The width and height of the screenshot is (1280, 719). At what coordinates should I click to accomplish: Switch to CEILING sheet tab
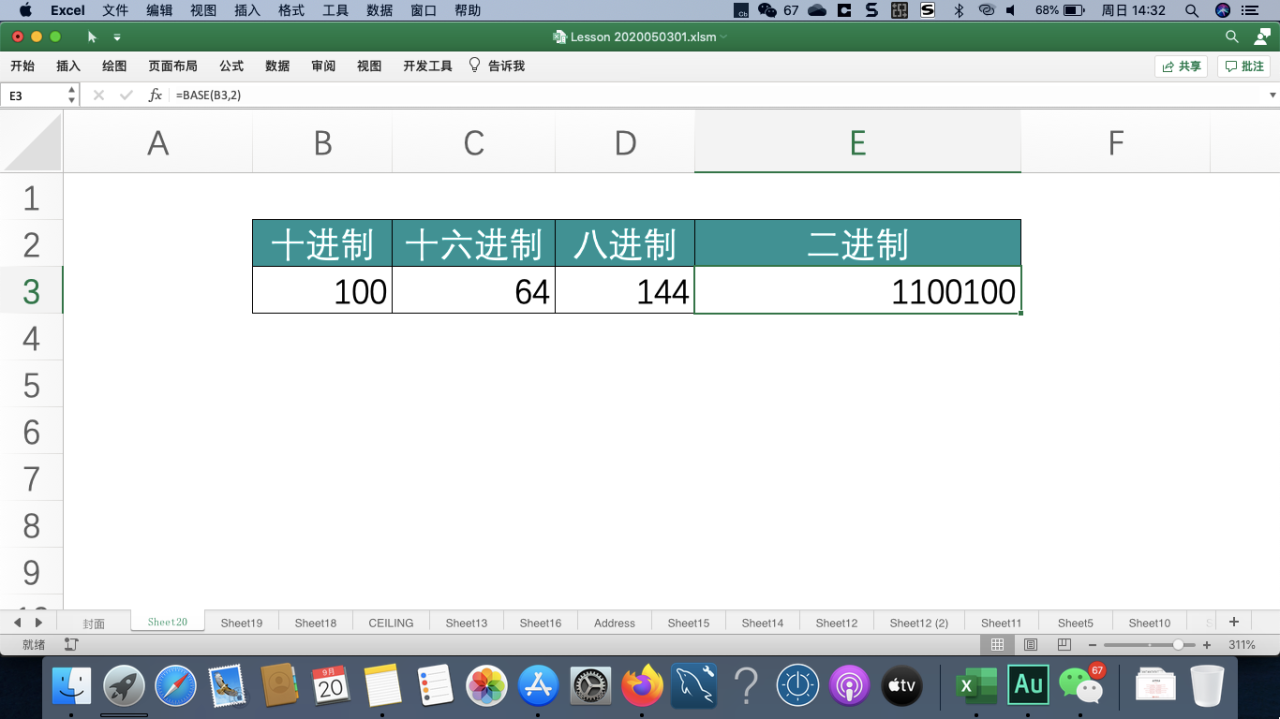tap(391, 622)
